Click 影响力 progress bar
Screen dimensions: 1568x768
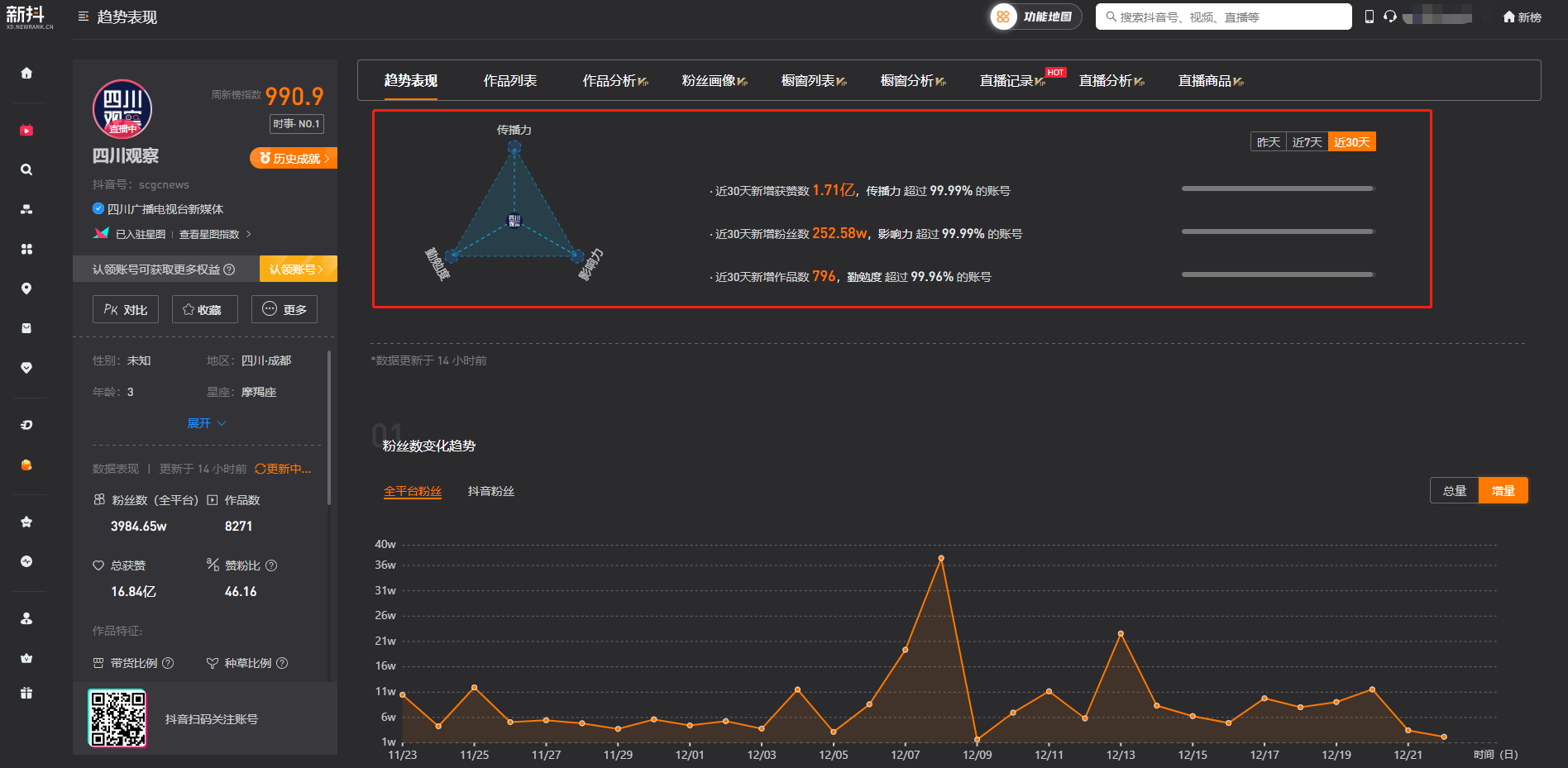(1279, 231)
